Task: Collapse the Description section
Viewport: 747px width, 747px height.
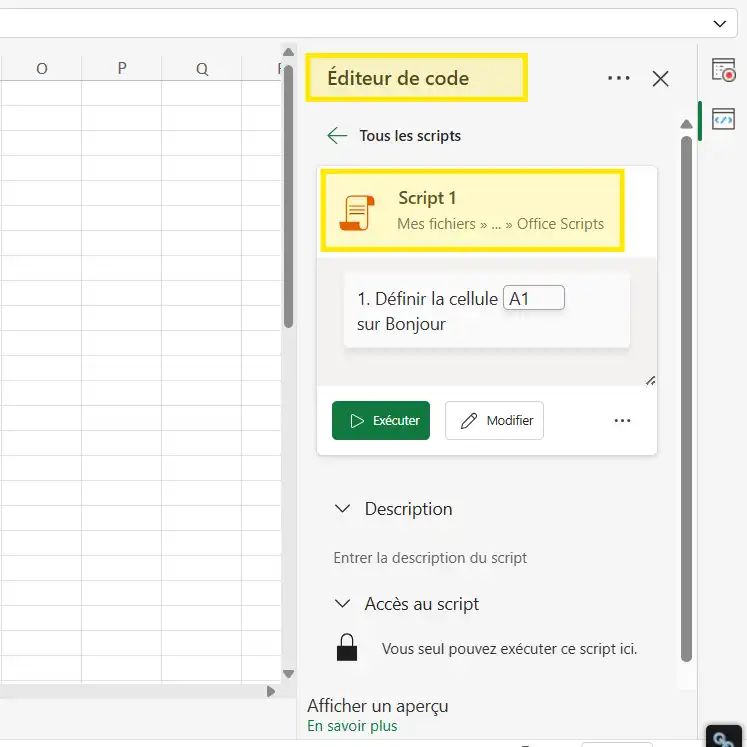Action: click(x=343, y=509)
